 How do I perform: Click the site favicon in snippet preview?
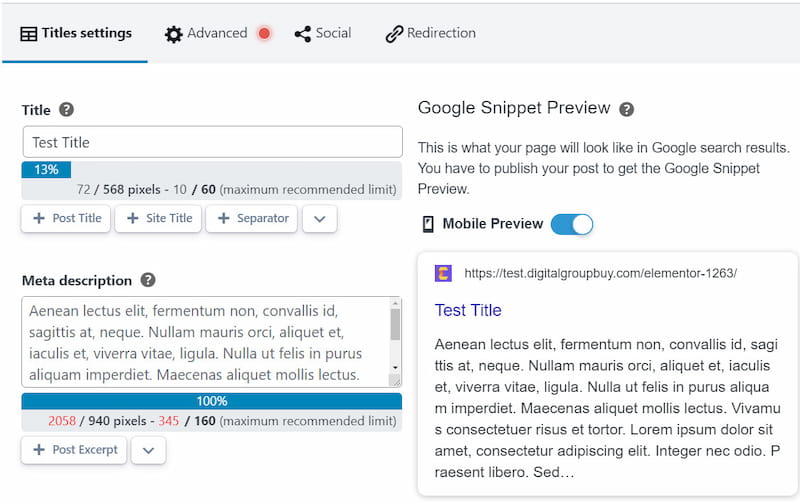click(x=443, y=273)
